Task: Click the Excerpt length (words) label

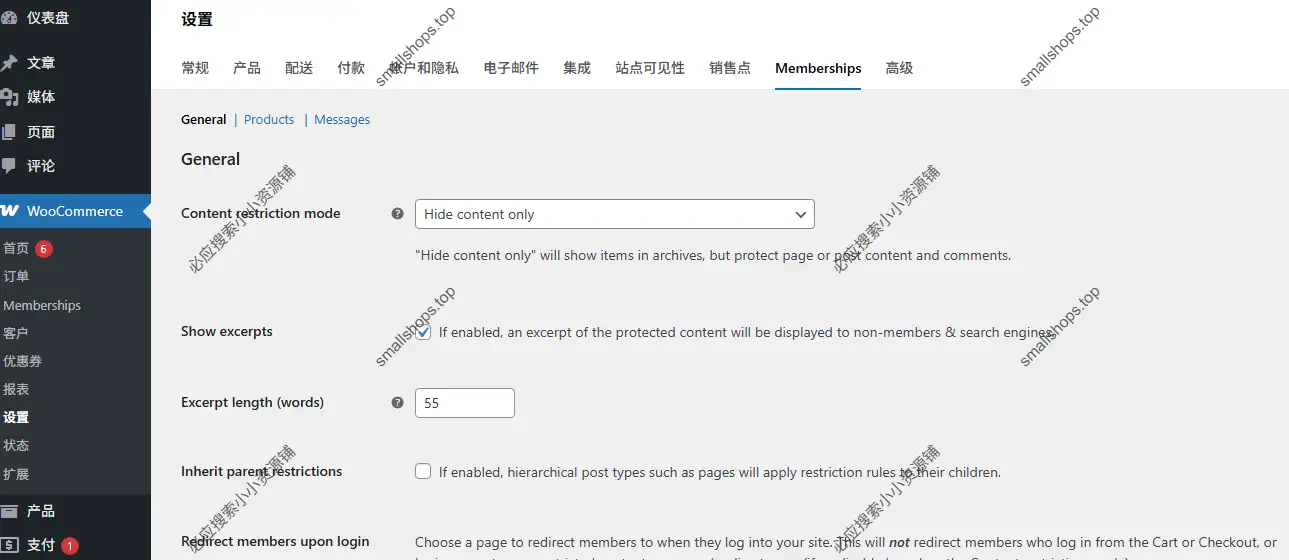Action: tap(253, 402)
